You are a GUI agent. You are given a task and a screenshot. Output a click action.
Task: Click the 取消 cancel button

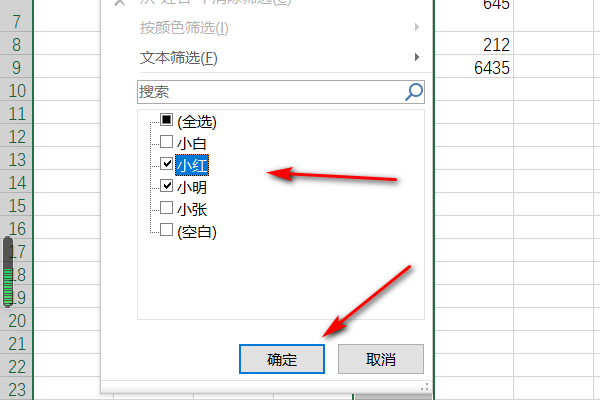tap(381, 359)
